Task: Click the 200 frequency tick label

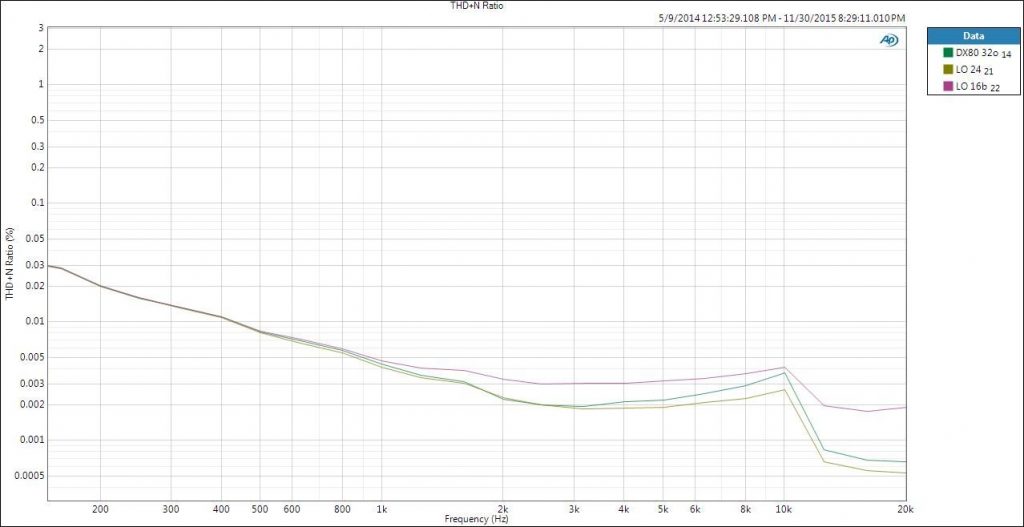Action: pos(101,509)
